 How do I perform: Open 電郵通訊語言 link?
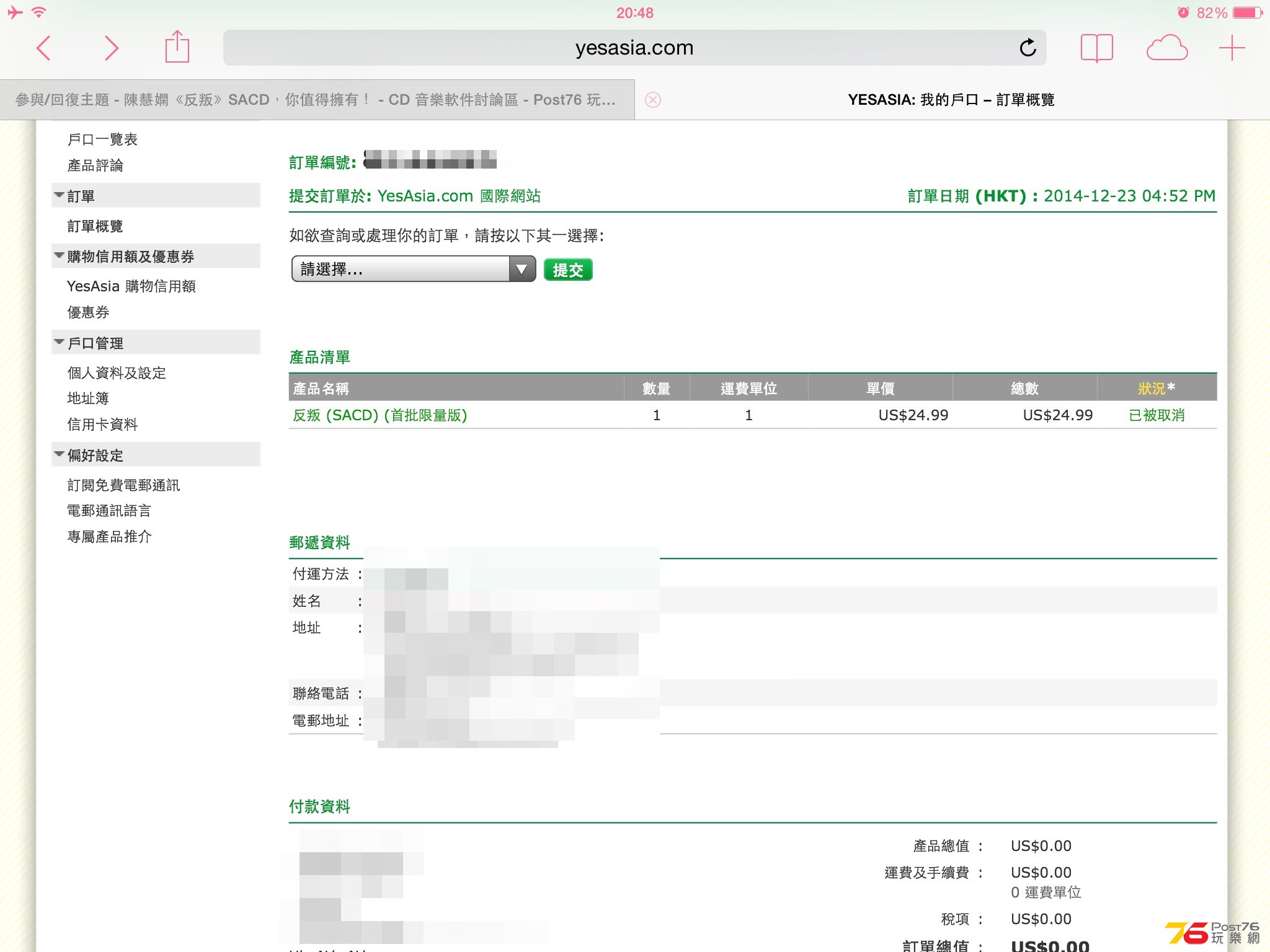109,511
